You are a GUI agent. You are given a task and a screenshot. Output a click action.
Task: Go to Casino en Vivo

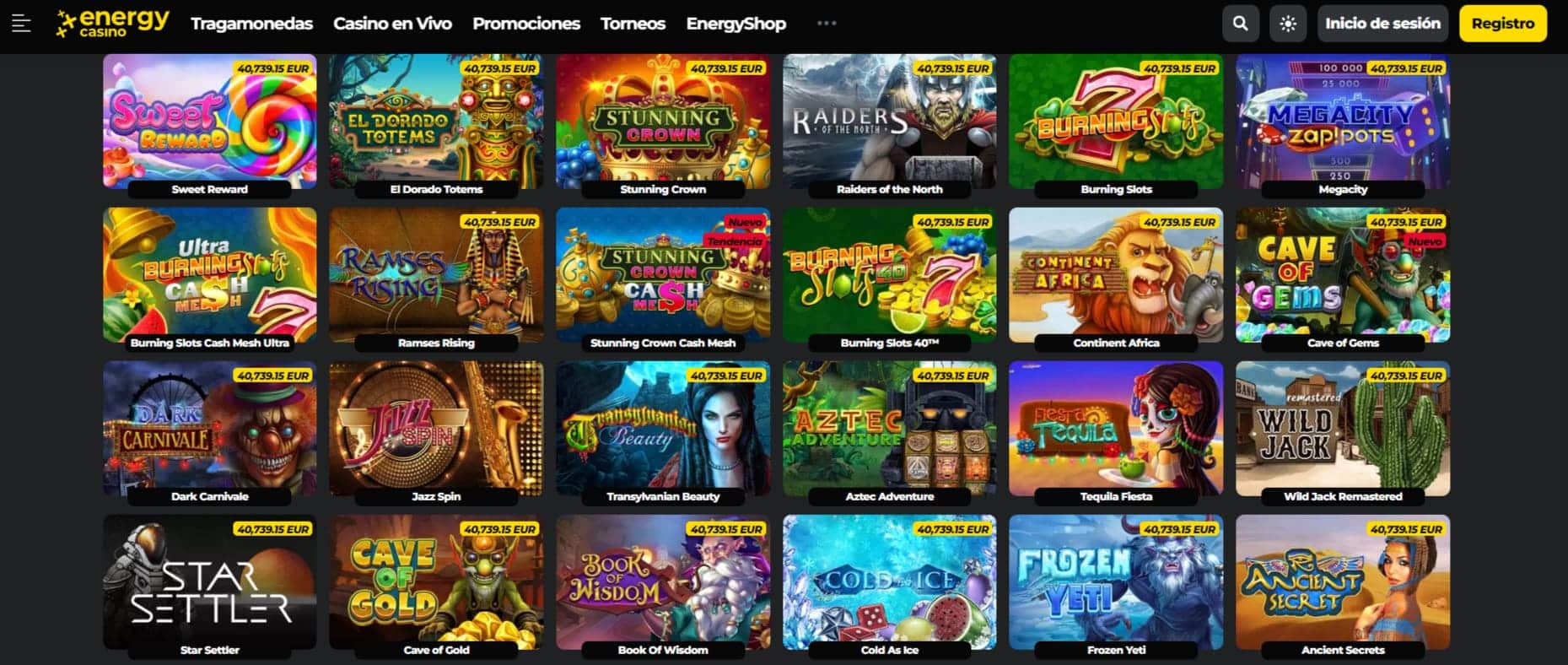tap(392, 24)
